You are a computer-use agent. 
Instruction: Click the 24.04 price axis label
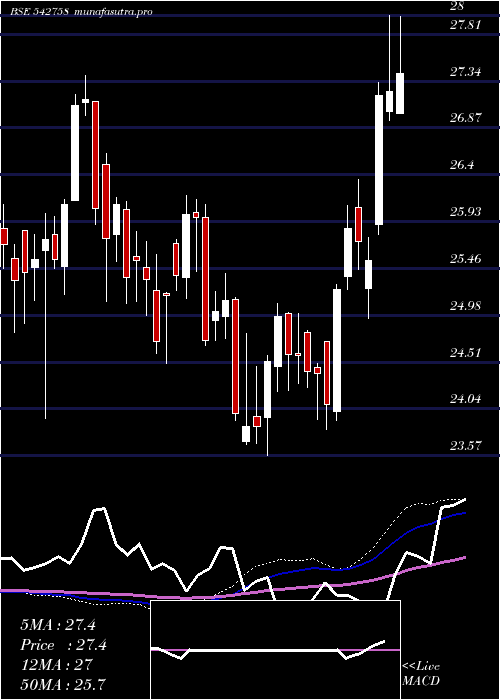coord(466,399)
